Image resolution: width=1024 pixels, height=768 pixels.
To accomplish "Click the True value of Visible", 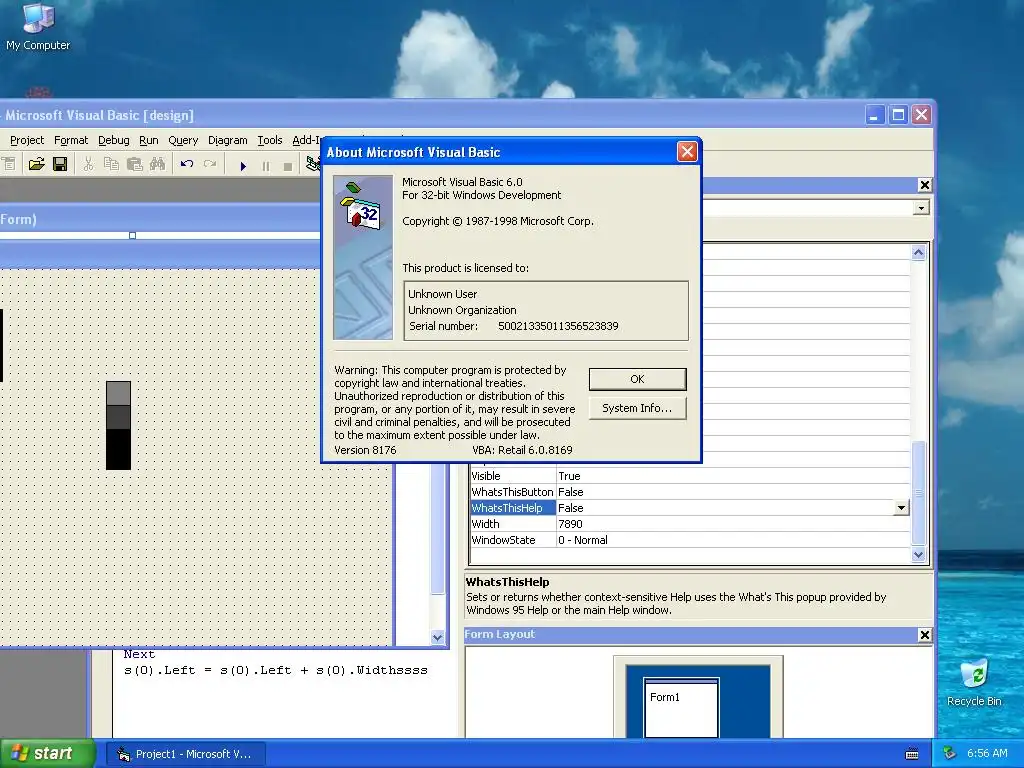I will coord(569,476).
